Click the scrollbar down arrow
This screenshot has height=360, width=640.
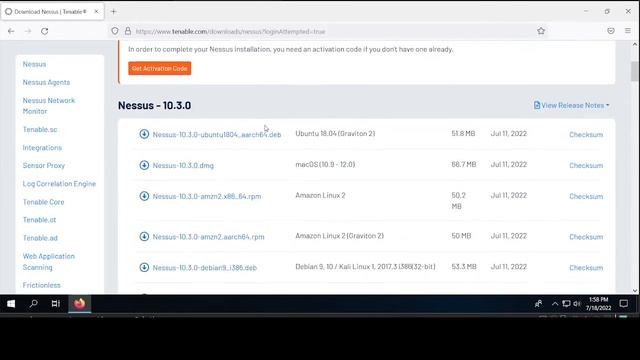pyautogui.click(x=635, y=290)
